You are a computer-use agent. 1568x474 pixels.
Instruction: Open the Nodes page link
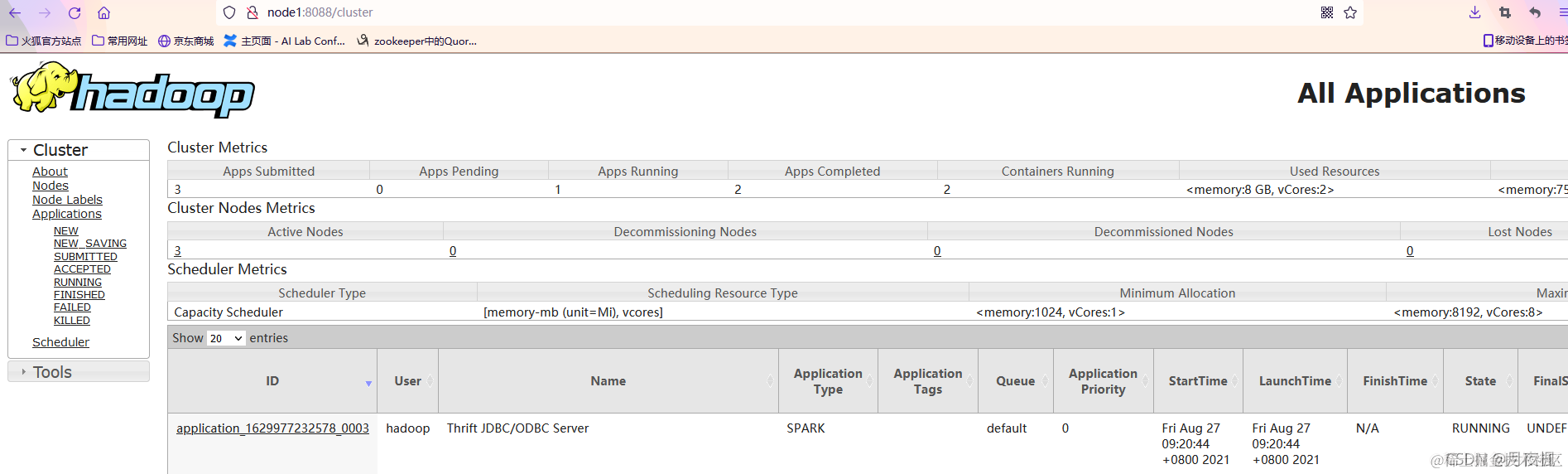(51, 186)
